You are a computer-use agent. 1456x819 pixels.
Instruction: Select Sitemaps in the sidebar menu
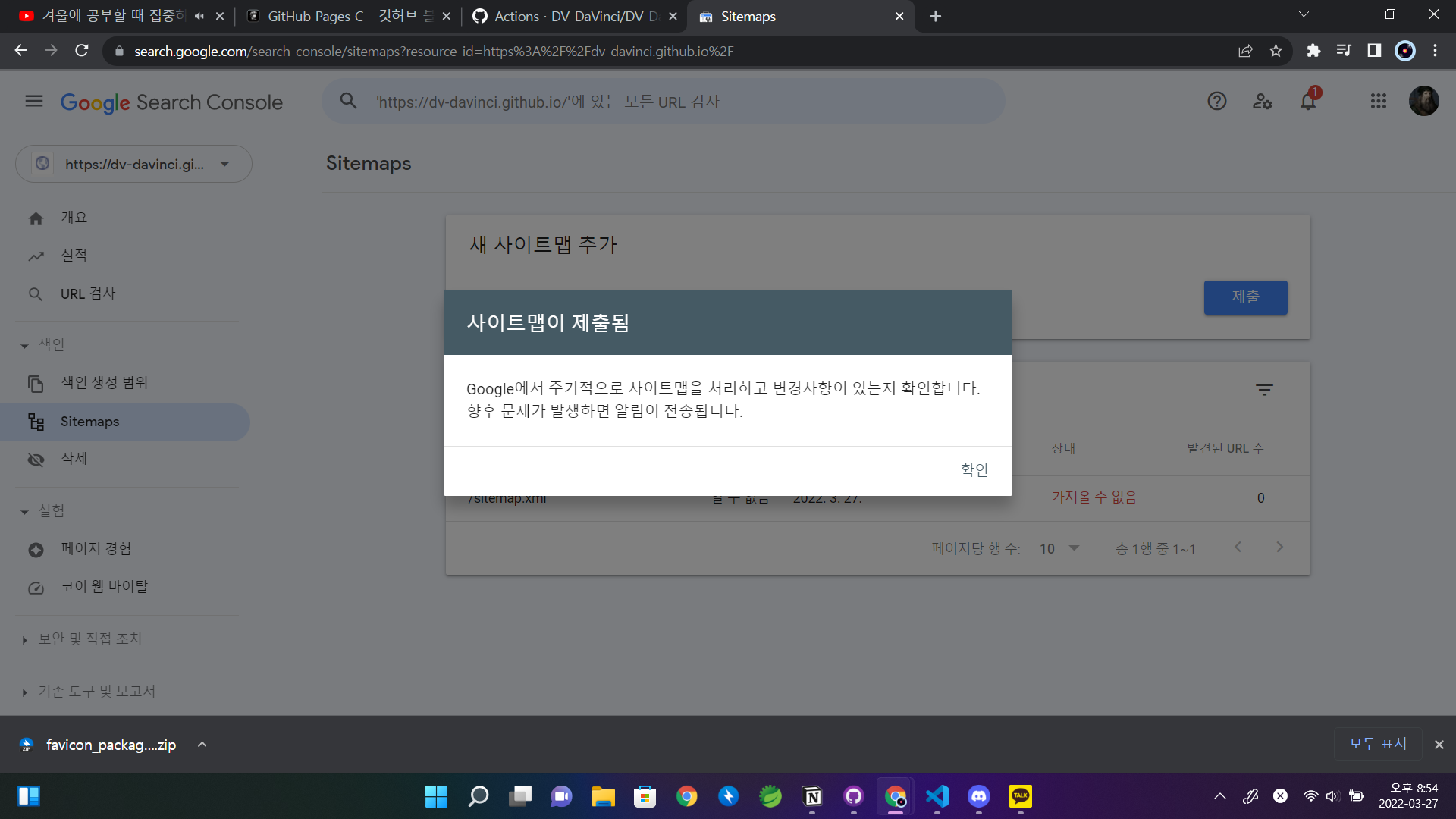point(89,422)
